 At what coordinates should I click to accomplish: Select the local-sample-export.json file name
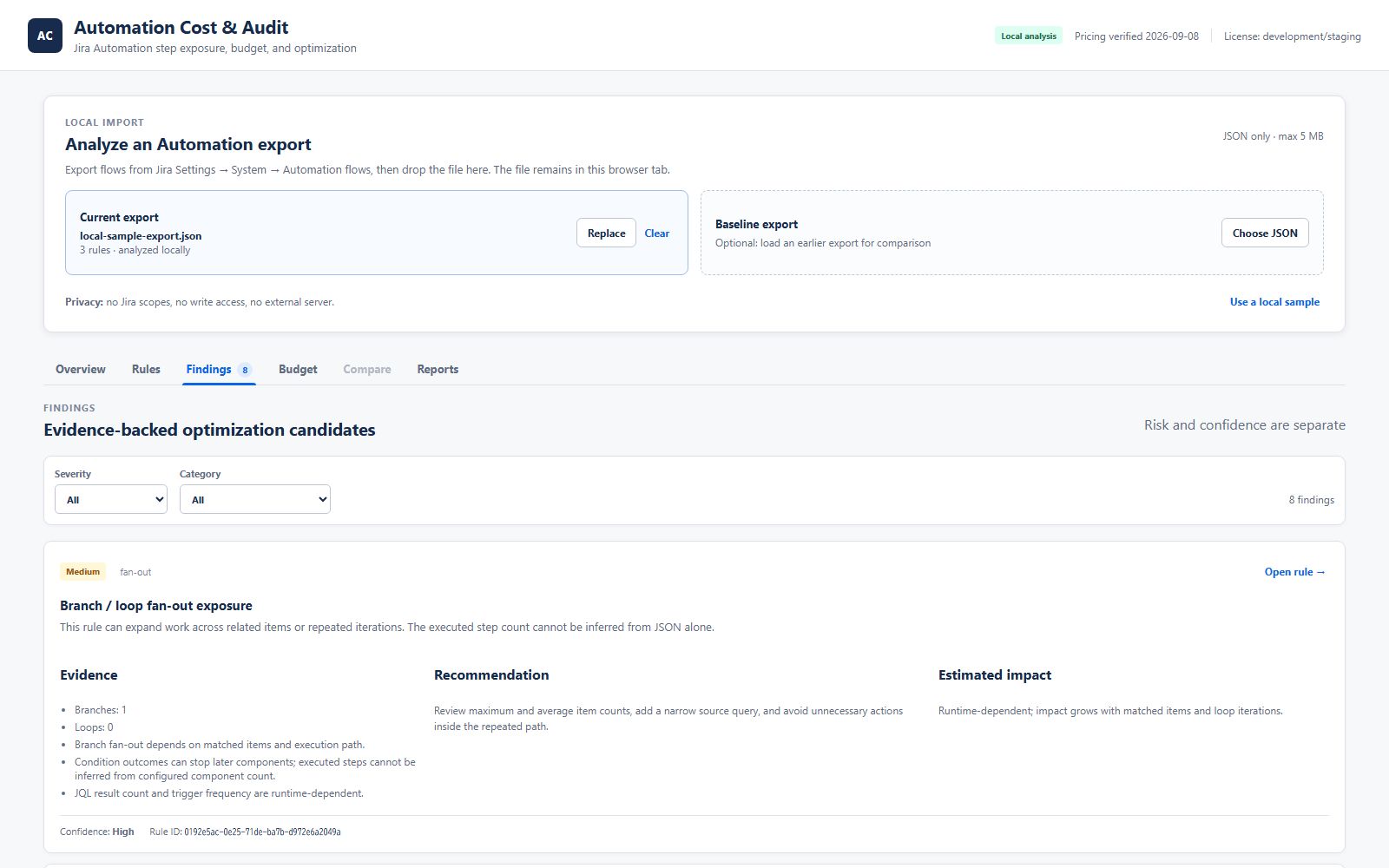click(x=141, y=236)
